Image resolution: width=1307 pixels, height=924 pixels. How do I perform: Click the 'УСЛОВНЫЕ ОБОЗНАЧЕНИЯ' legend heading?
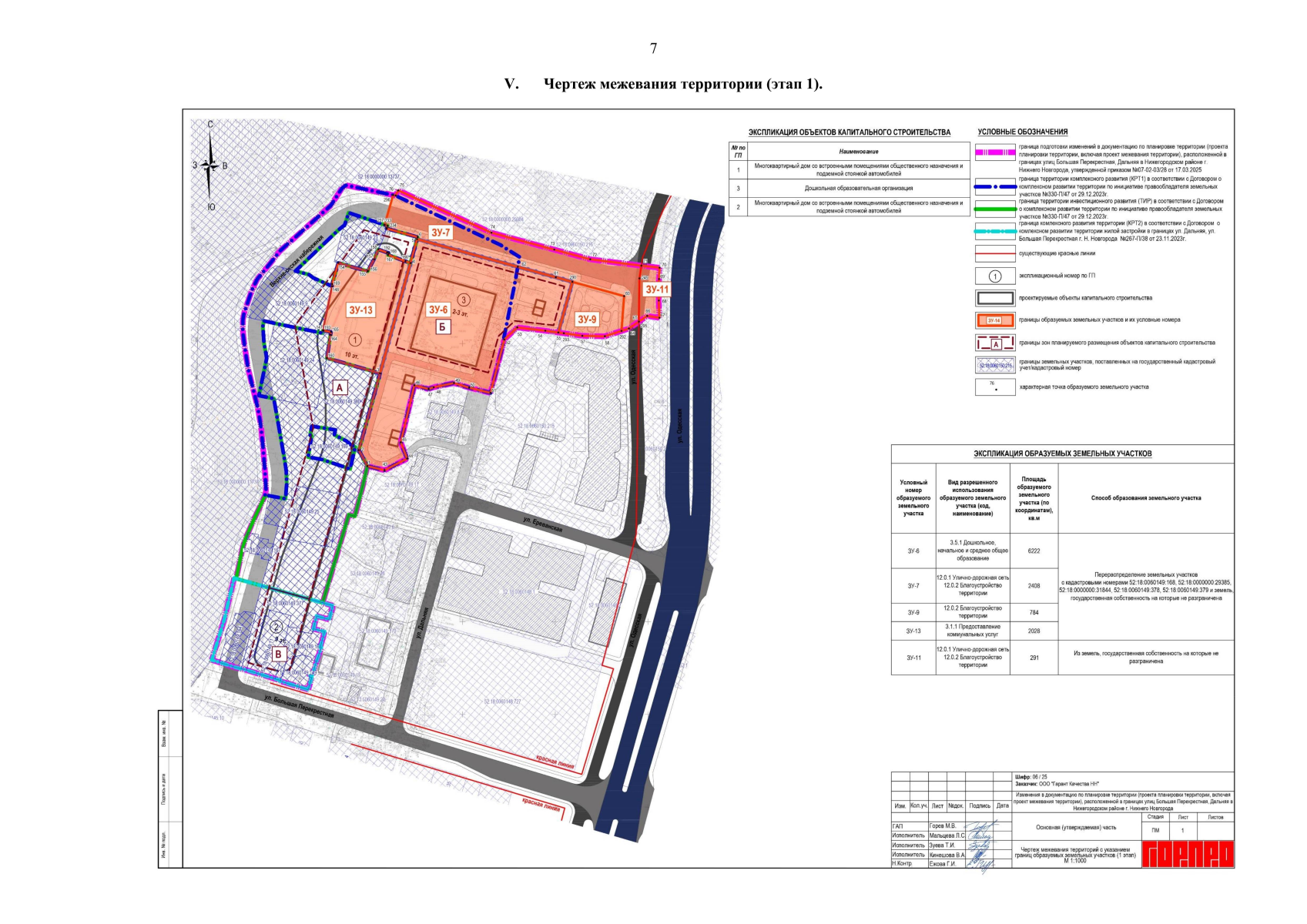click(x=1022, y=132)
